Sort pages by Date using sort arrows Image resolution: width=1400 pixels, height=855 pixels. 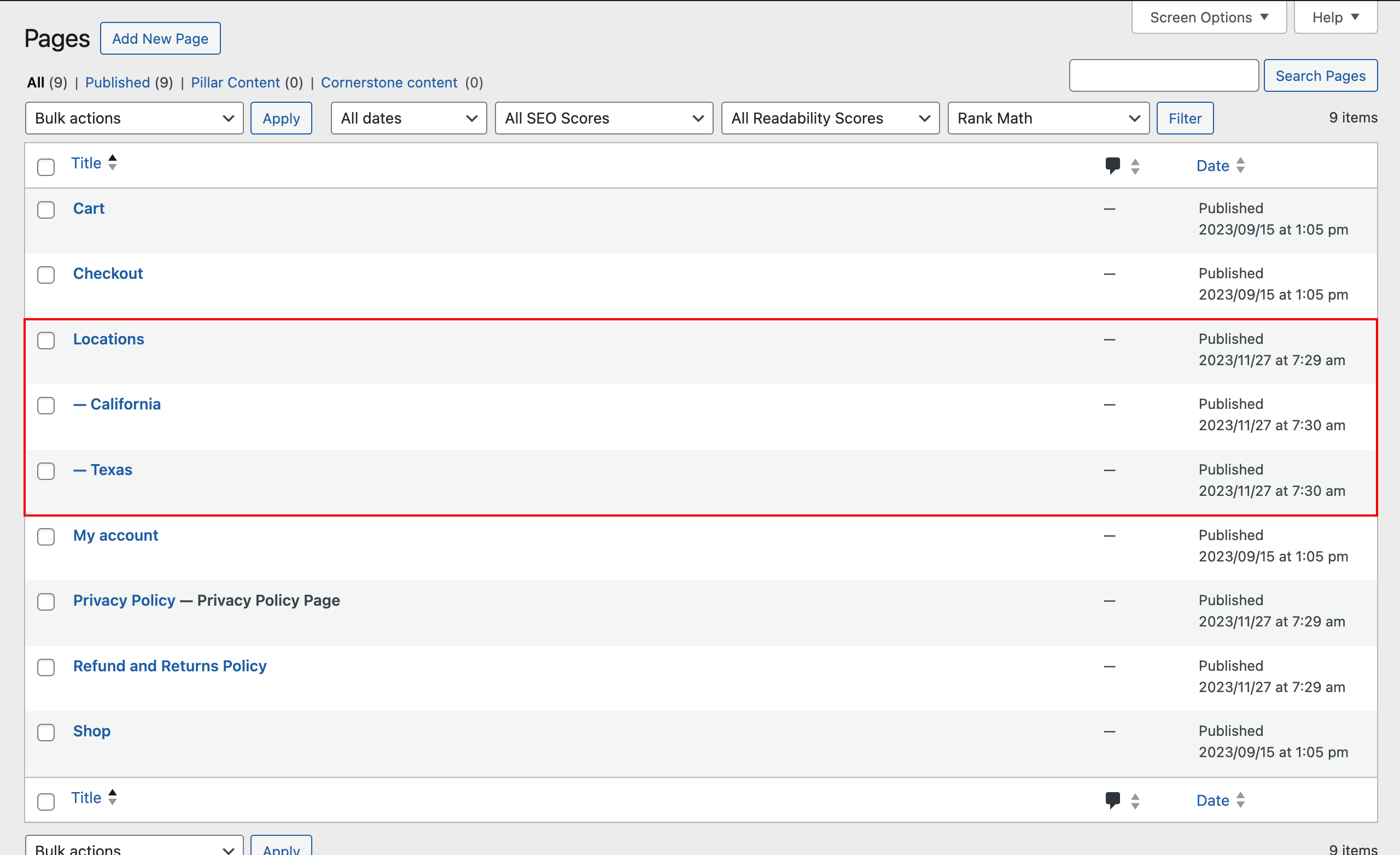coord(1241,165)
